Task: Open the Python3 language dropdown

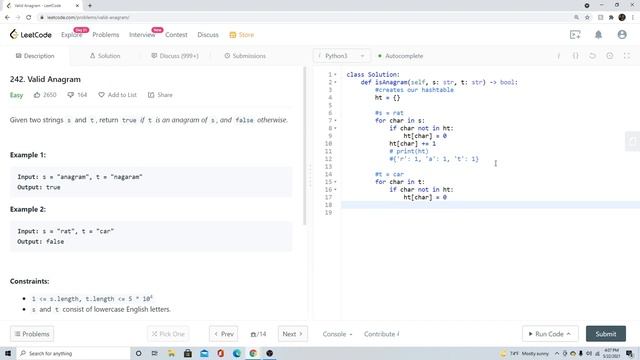Action: click(x=342, y=56)
